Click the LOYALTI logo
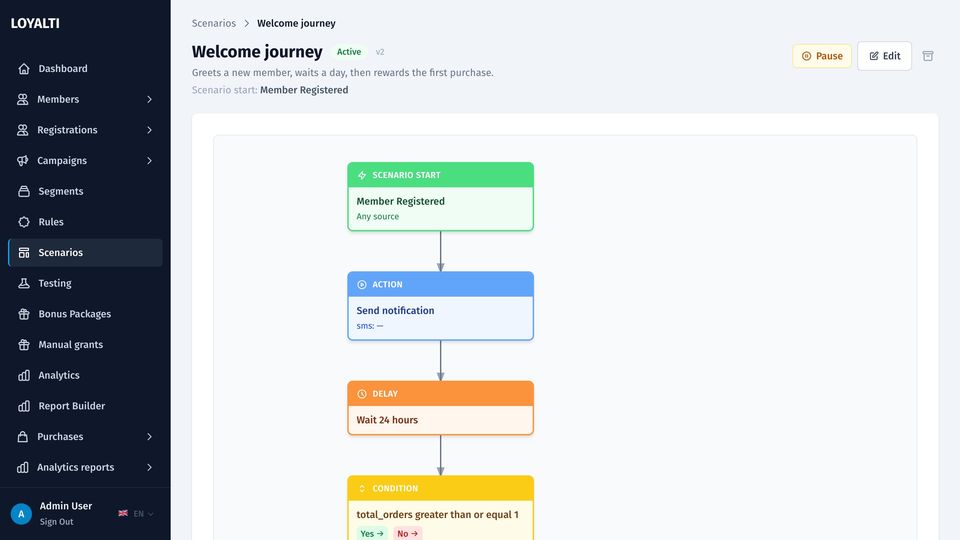Viewport: 960px width, 540px height. [x=35, y=23]
